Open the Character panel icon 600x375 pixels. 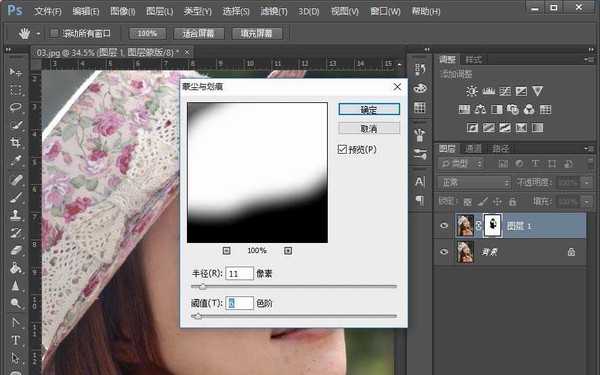[x=420, y=181]
